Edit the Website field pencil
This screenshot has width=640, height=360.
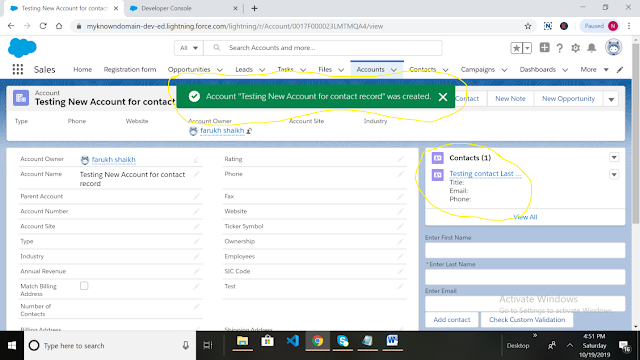tap(400, 211)
